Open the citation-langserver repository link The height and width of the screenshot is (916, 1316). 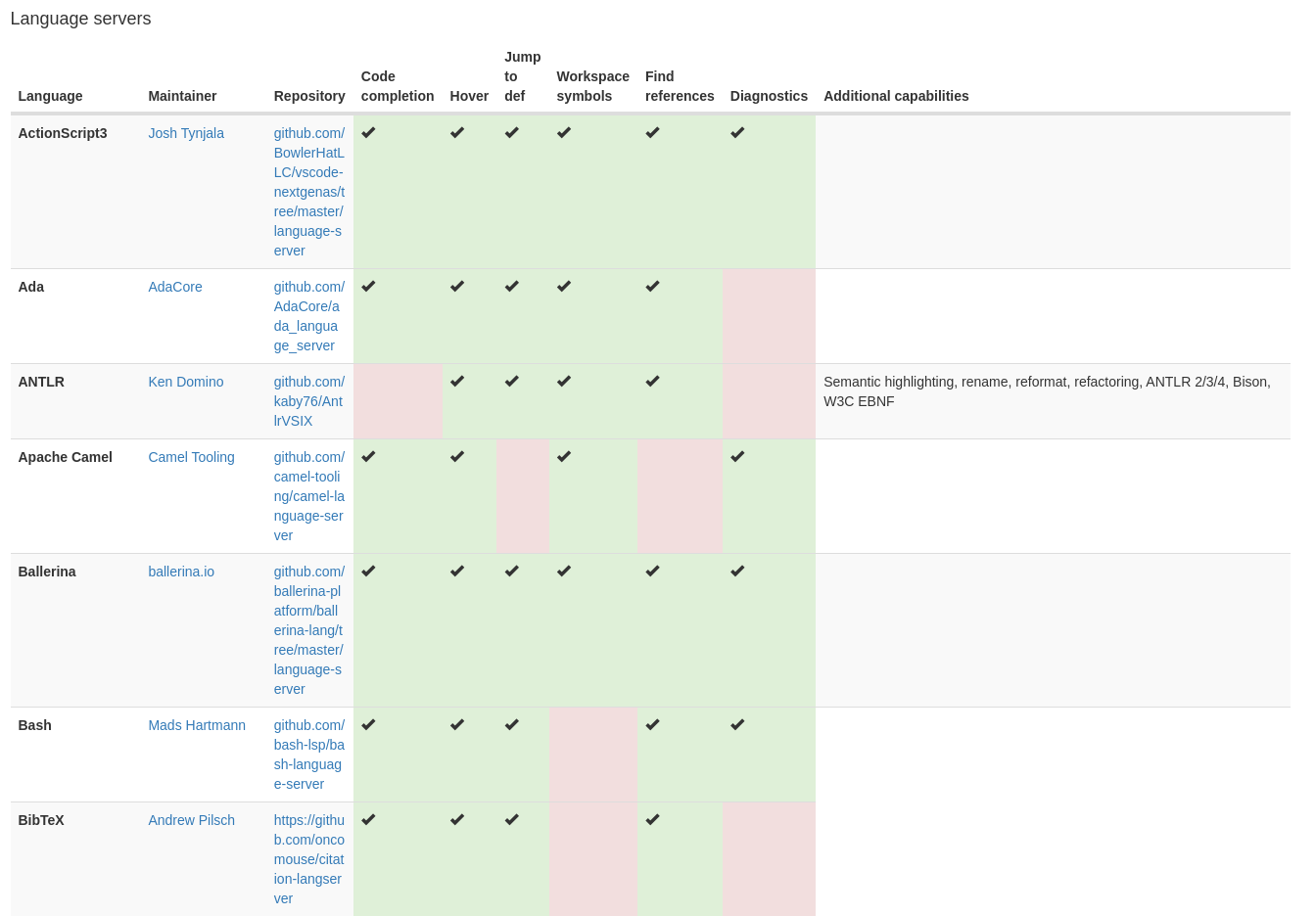(309, 859)
